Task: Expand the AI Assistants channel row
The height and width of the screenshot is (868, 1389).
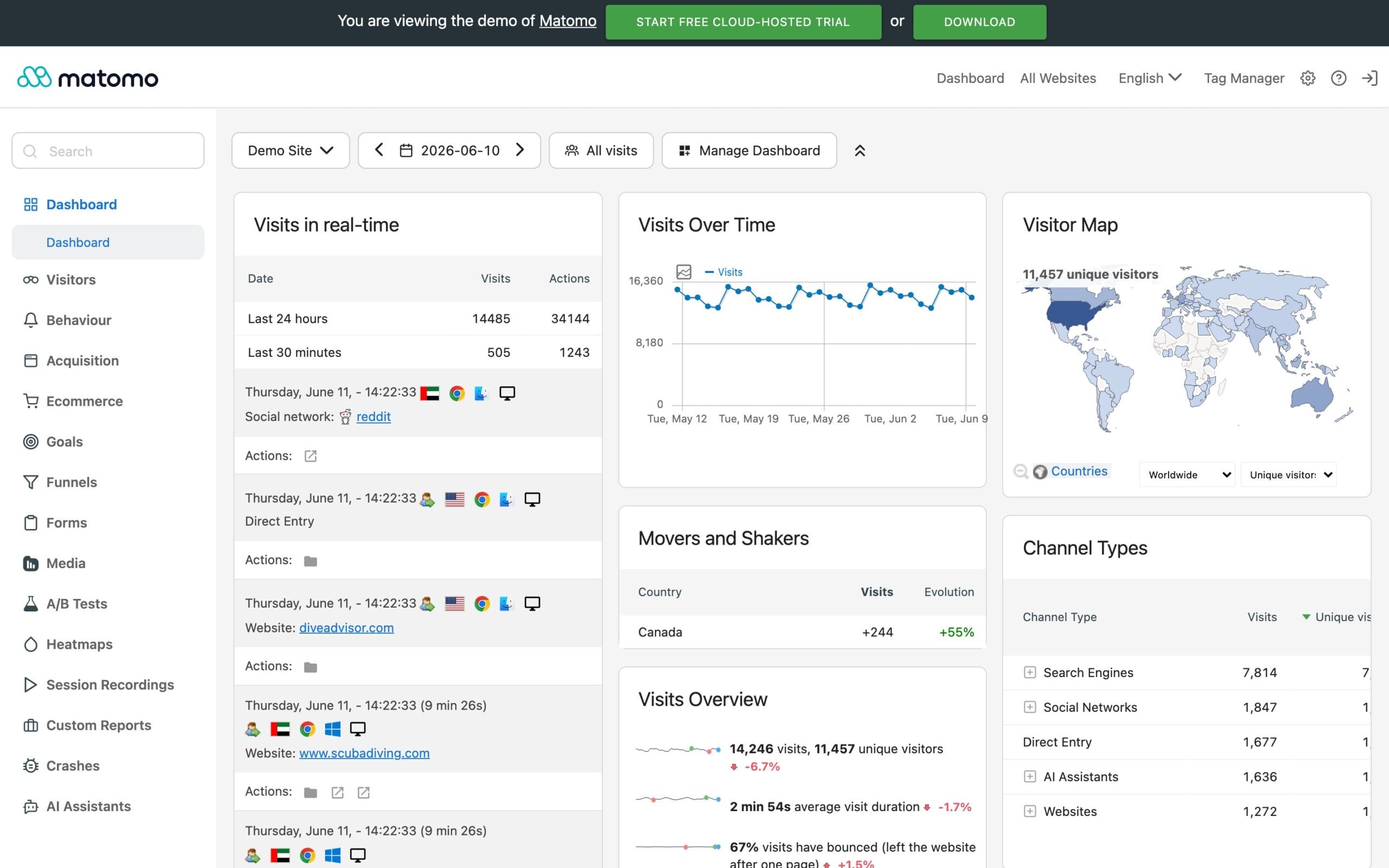Action: tap(1030, 777)
